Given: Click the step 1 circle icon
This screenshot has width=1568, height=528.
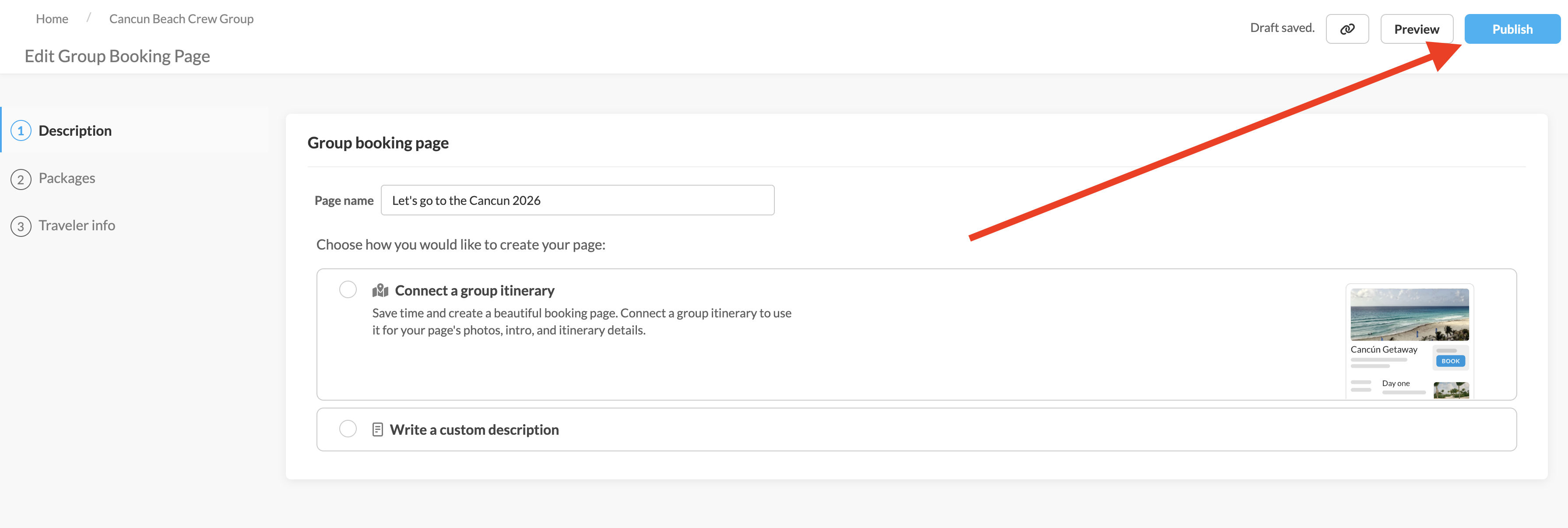Looking at the screenshot, I should point(21,131).
